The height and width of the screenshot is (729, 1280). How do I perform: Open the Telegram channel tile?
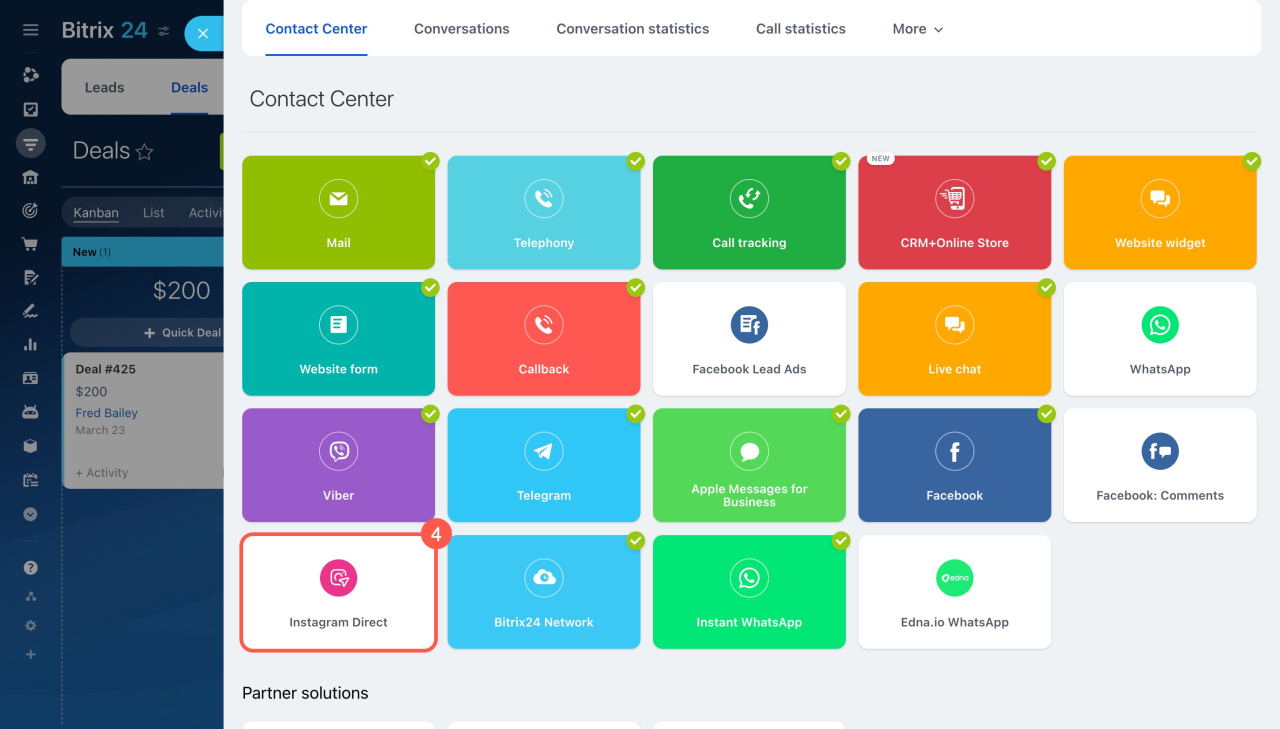544,465
